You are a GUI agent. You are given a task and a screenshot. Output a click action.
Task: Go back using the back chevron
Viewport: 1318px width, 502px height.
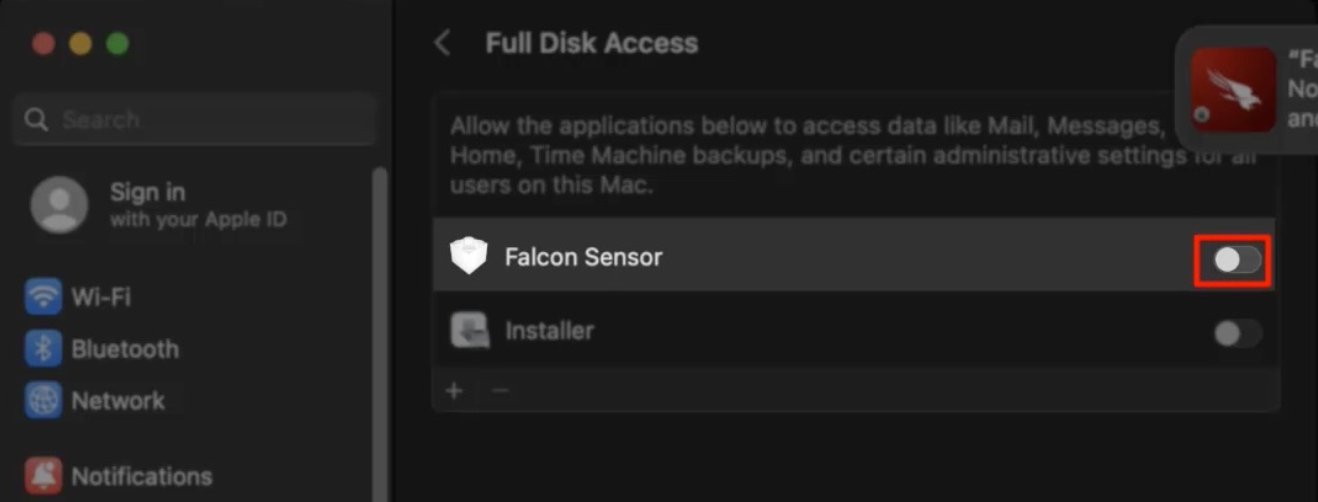pyautogui.click(x=442, y=43)
